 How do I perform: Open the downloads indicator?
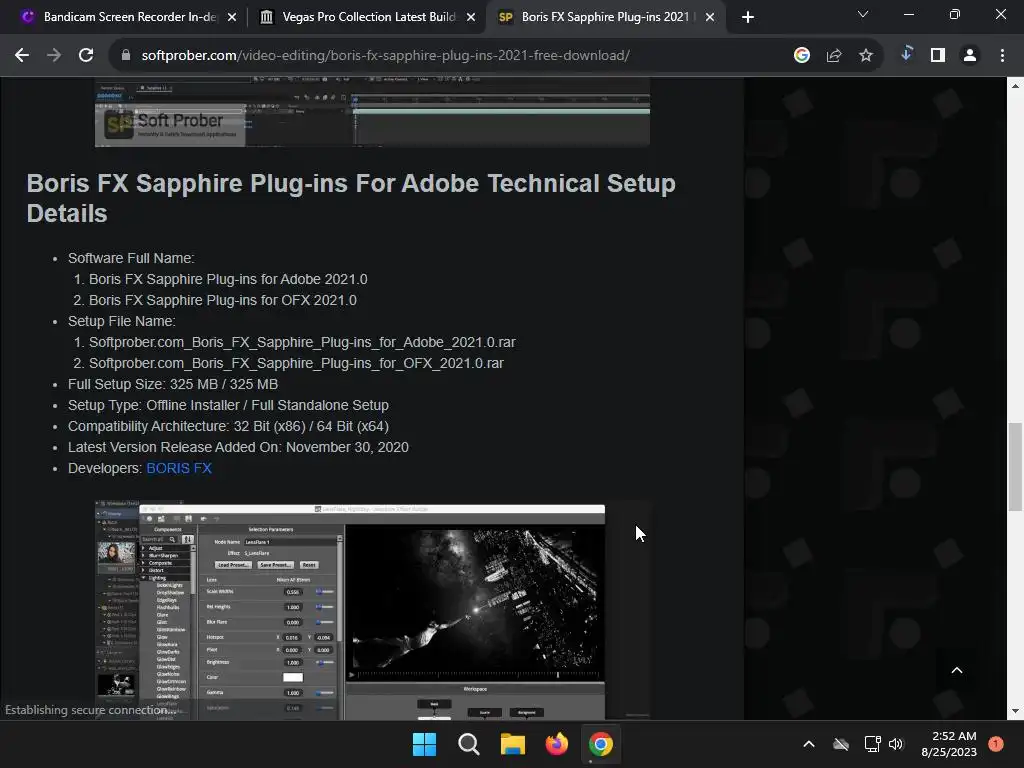906,55
